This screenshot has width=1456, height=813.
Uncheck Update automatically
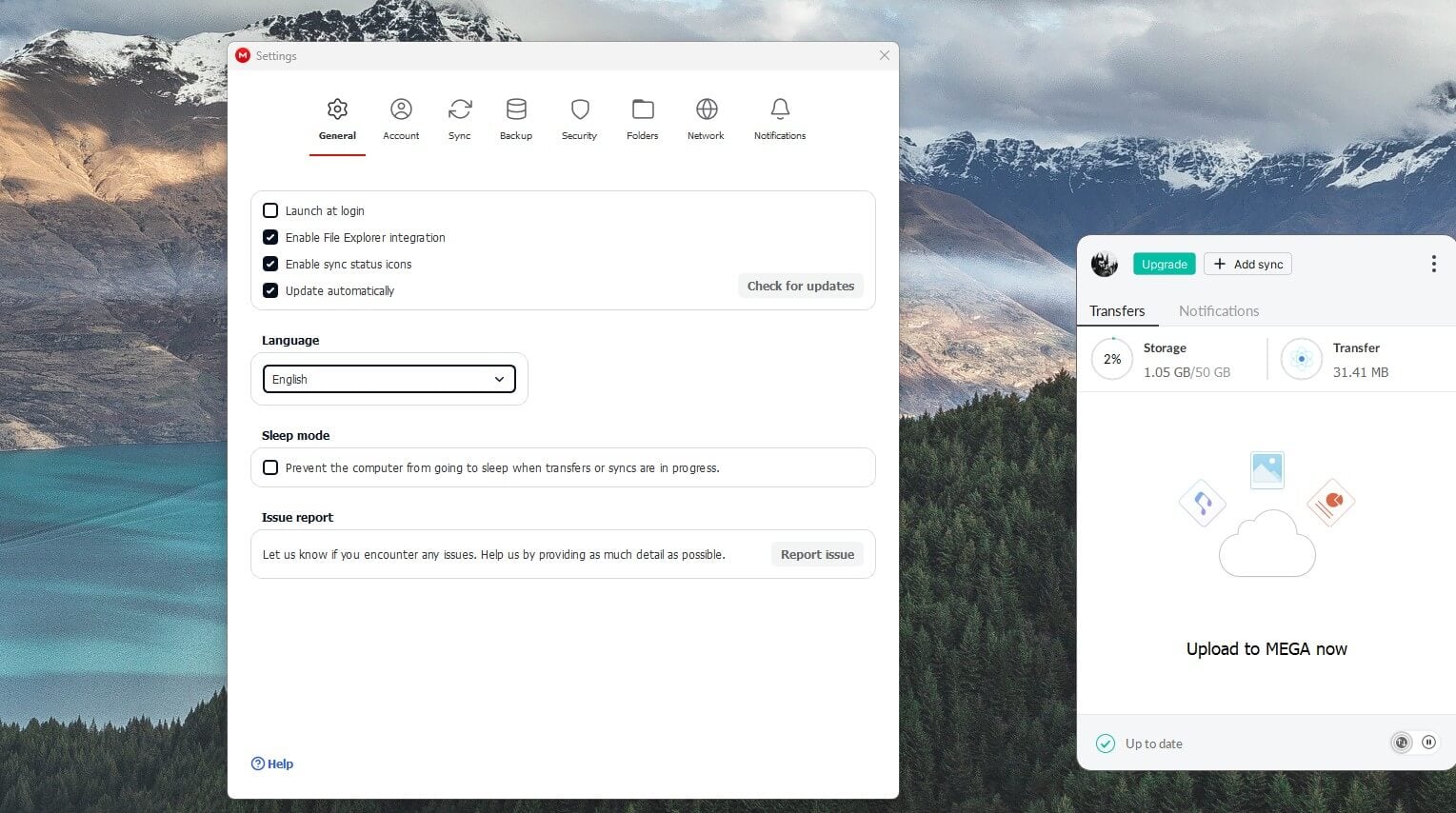coord(270,290)
